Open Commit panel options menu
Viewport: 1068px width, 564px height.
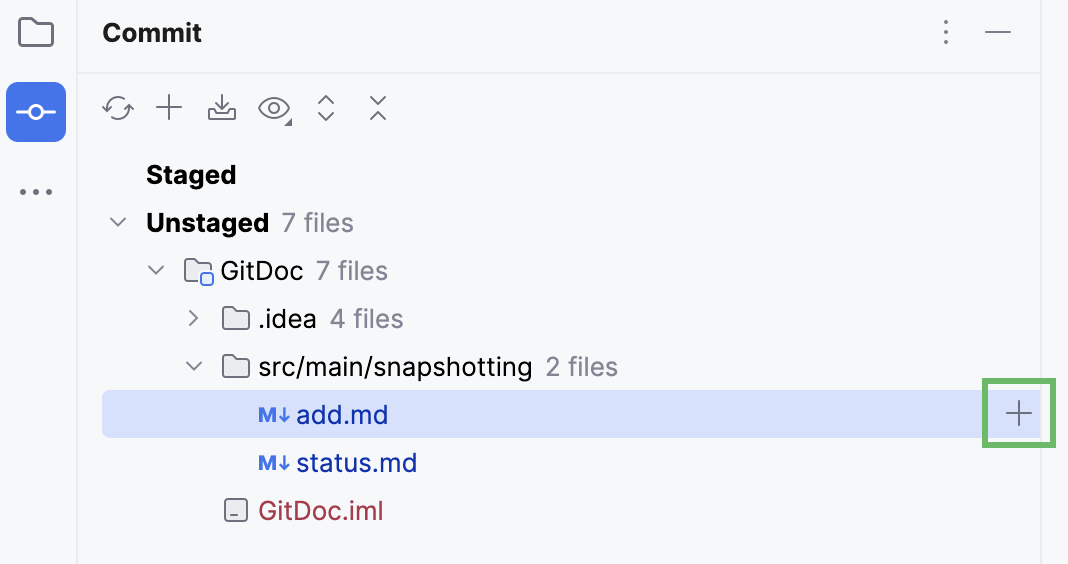pos(945,33)
